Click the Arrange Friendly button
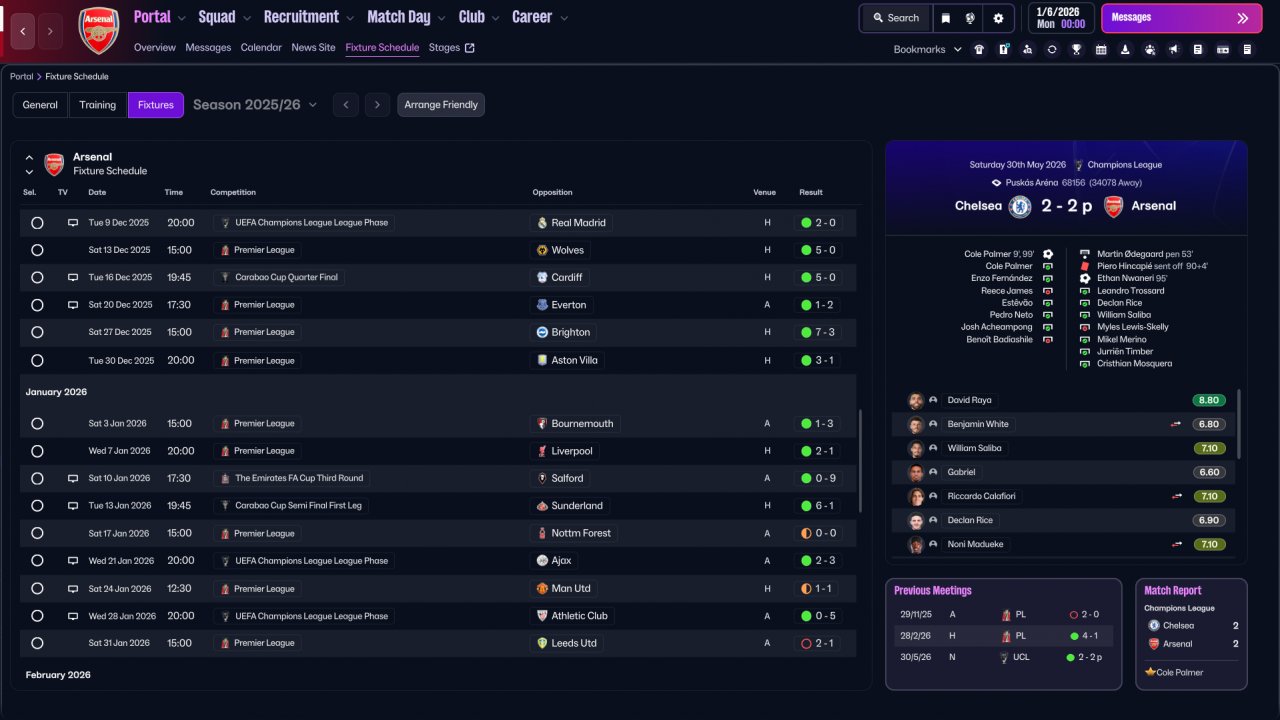The width and height of the screenshot is (1280, 720). tap(441, 105)
